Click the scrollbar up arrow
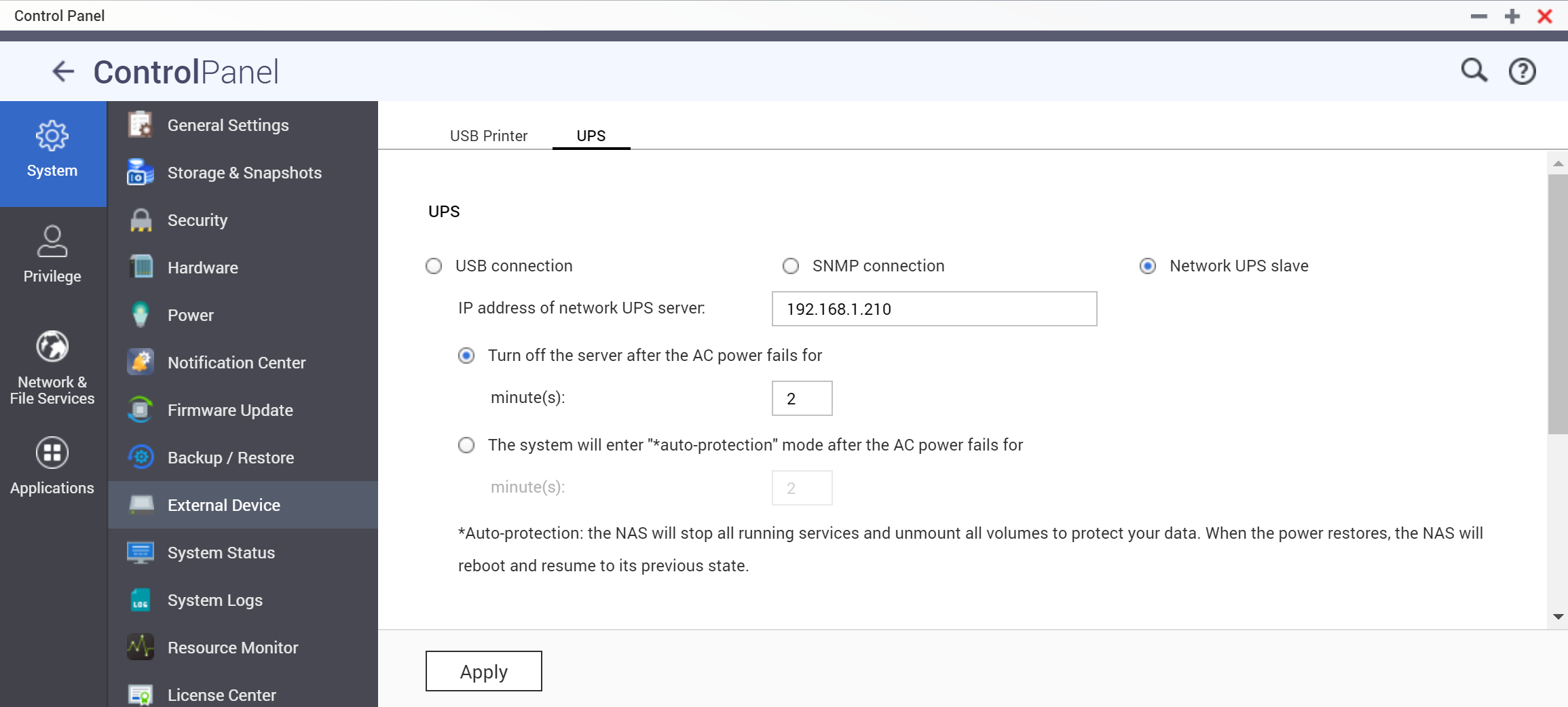The height and width of the screenshot is (707, 1568). [1558, 164]
